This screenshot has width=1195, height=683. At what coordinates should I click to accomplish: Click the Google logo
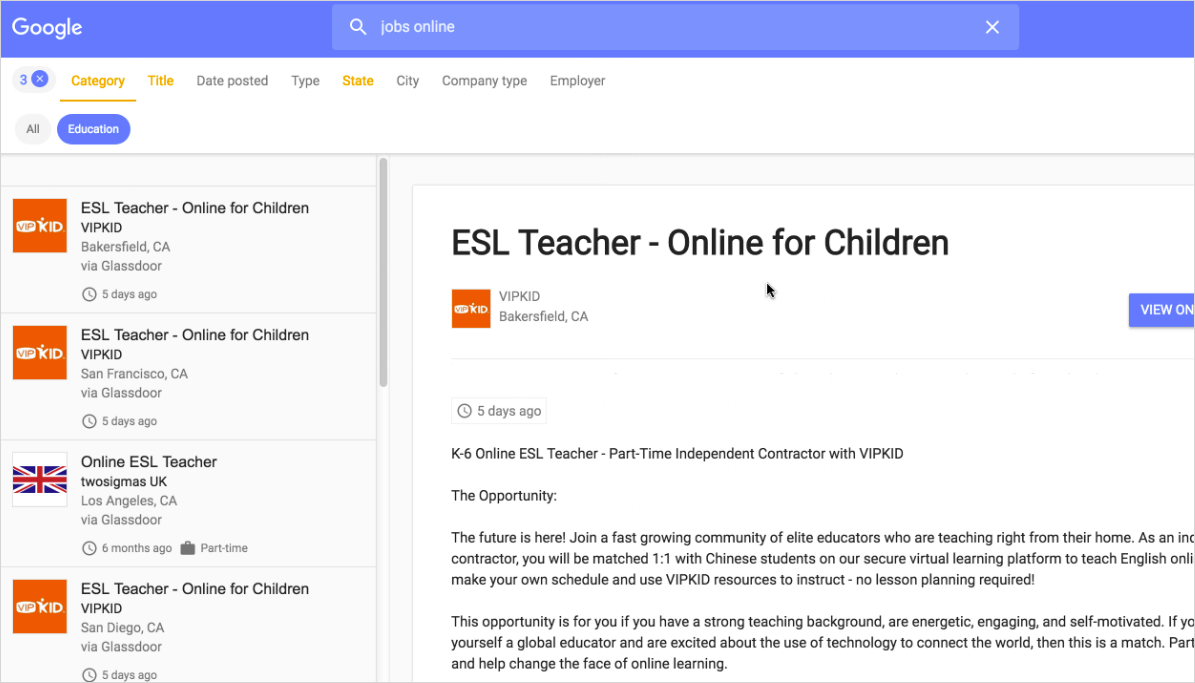[x=47, y=27]
